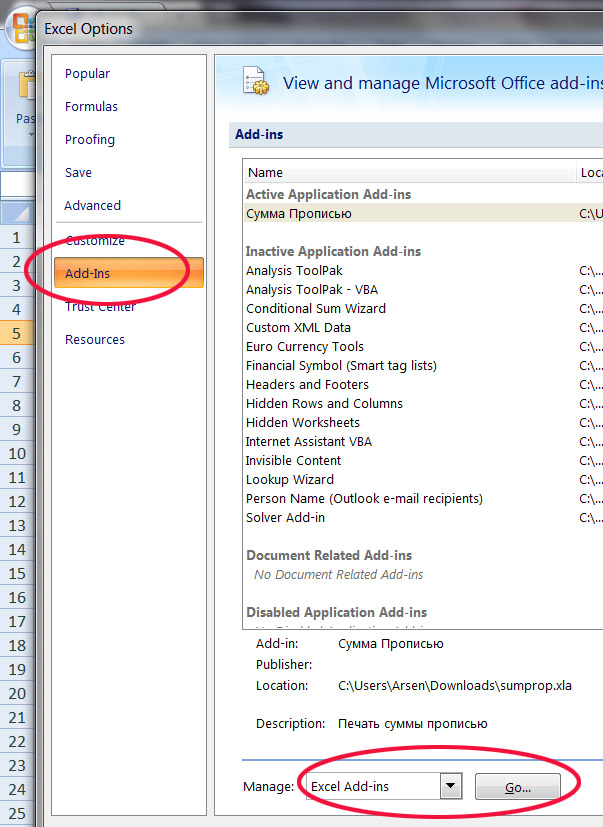Select the Lookup Wizard add-in

290,480
